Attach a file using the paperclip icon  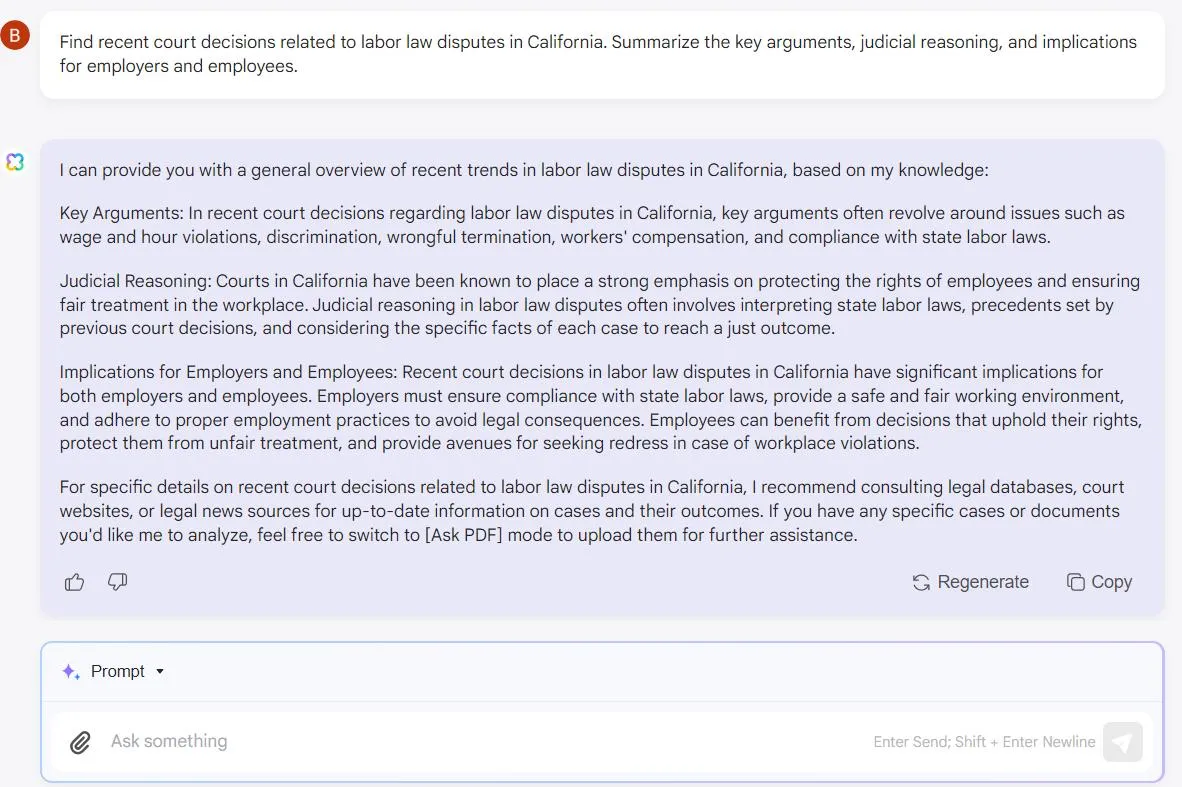coord(80,741)
